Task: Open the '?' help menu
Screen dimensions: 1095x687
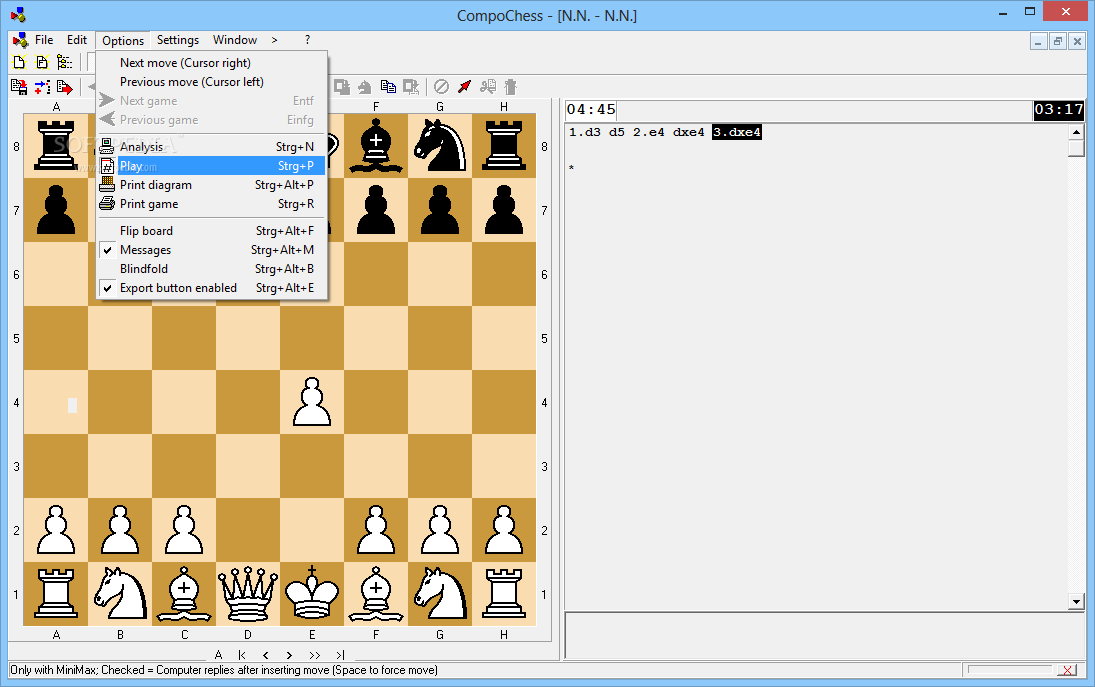Action: coord(307,40)
